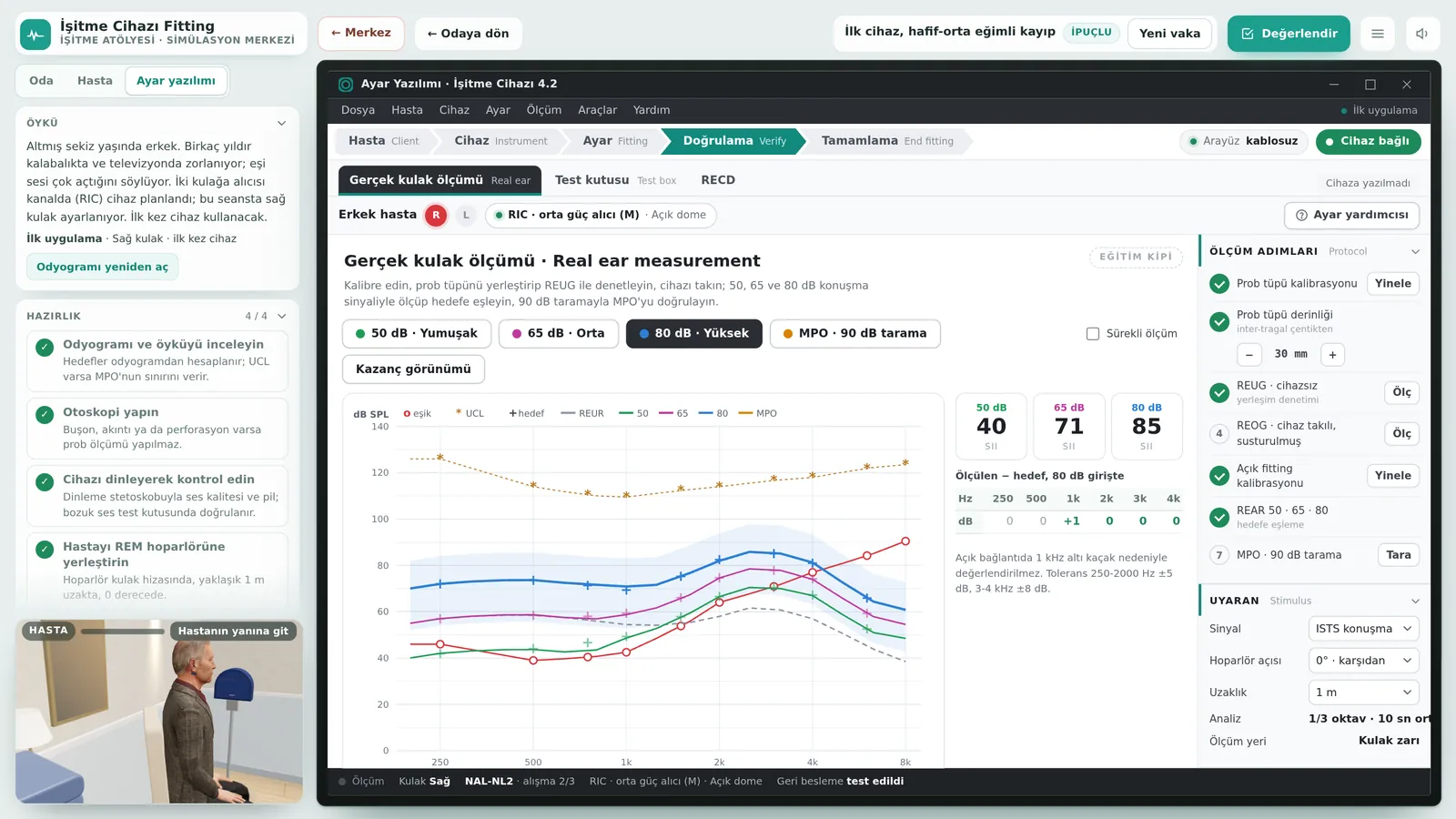Viewport: 1456px width, 819px height.
Task: Open the Araçlar menu
Action: [597, 110]
